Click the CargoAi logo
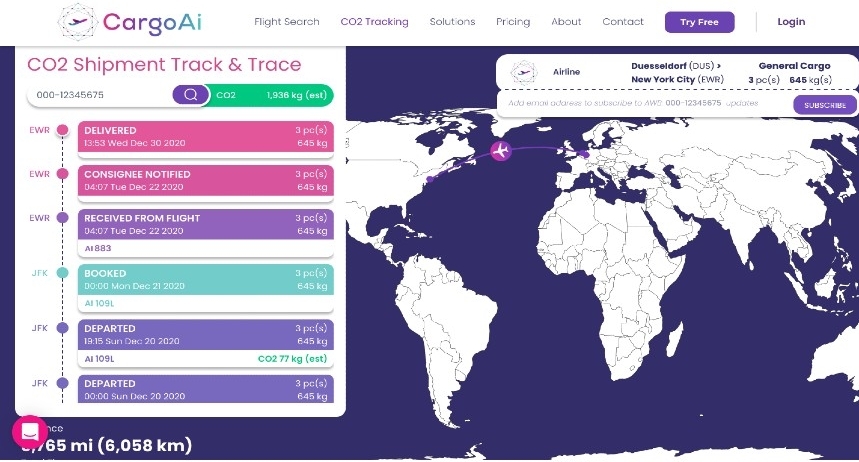The height and width of the screenshot is (462, 859). tap(130, 22)
